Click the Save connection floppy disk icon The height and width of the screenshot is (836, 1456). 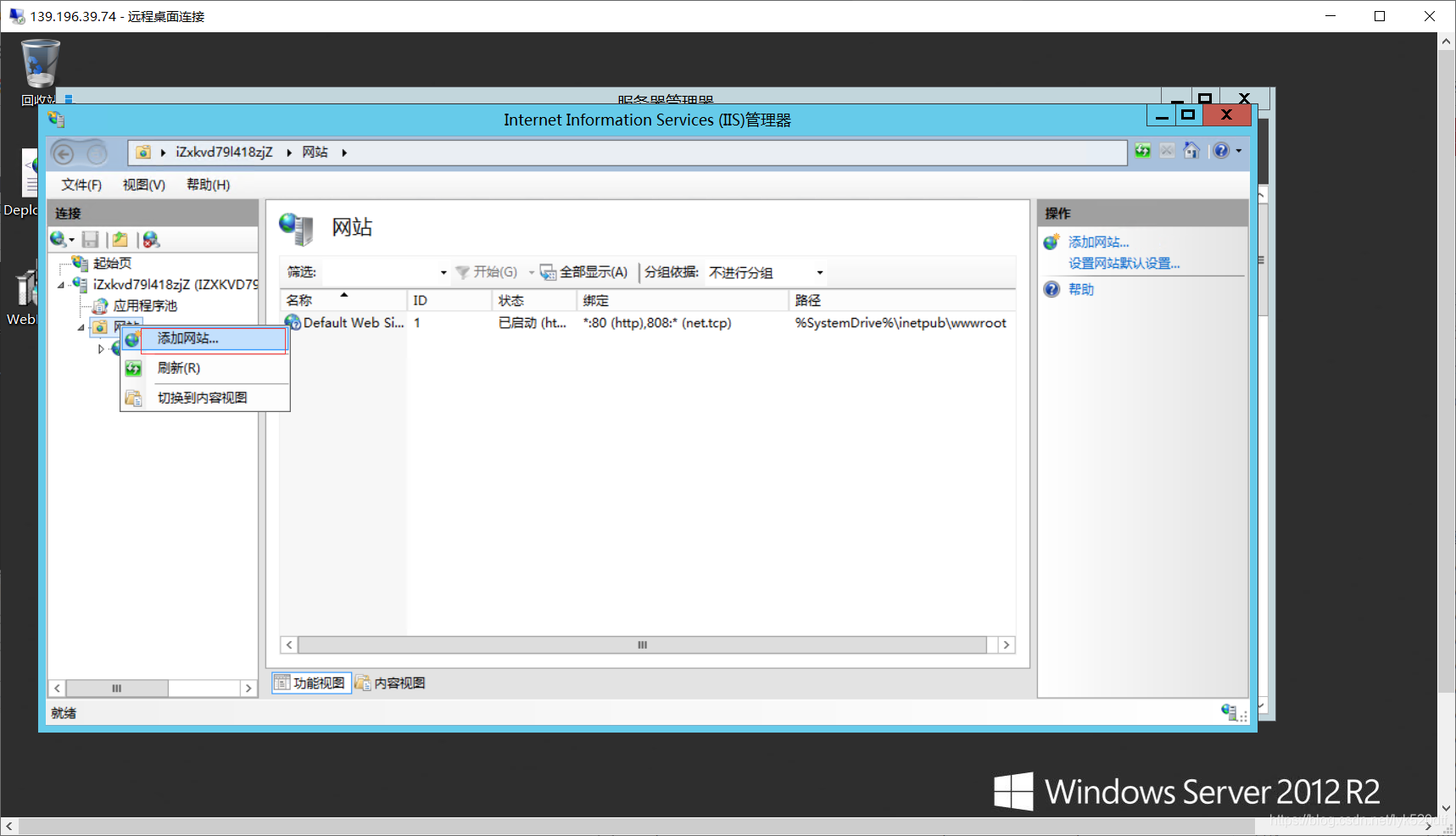90,239
